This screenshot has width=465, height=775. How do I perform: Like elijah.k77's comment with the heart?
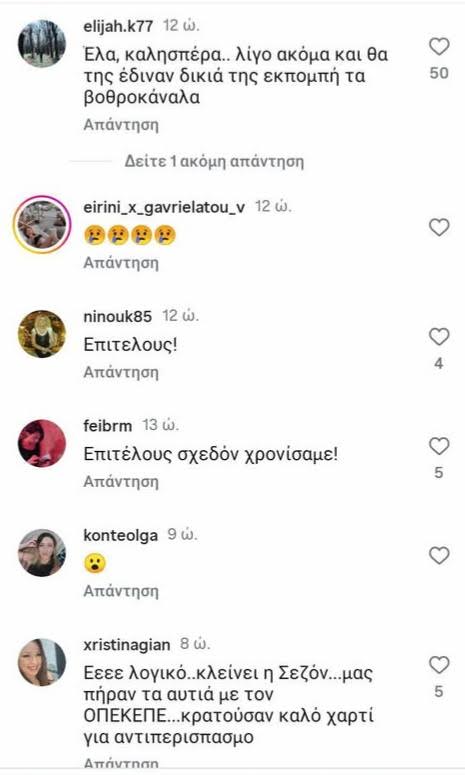[x=439, y=46]
